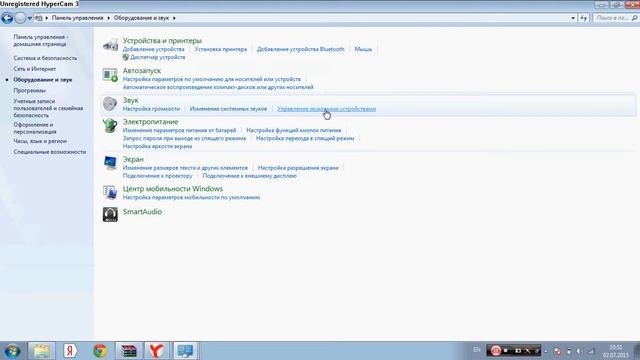Image resolution: width=640 pixels, height=360 pixels.
Task: Click 'Подключение к внешнему дисплею' link
Action: click(x=249, y=176)
